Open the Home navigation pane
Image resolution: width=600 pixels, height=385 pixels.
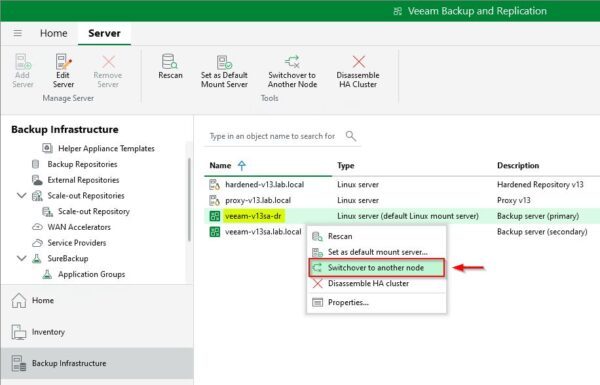[97, 300]
